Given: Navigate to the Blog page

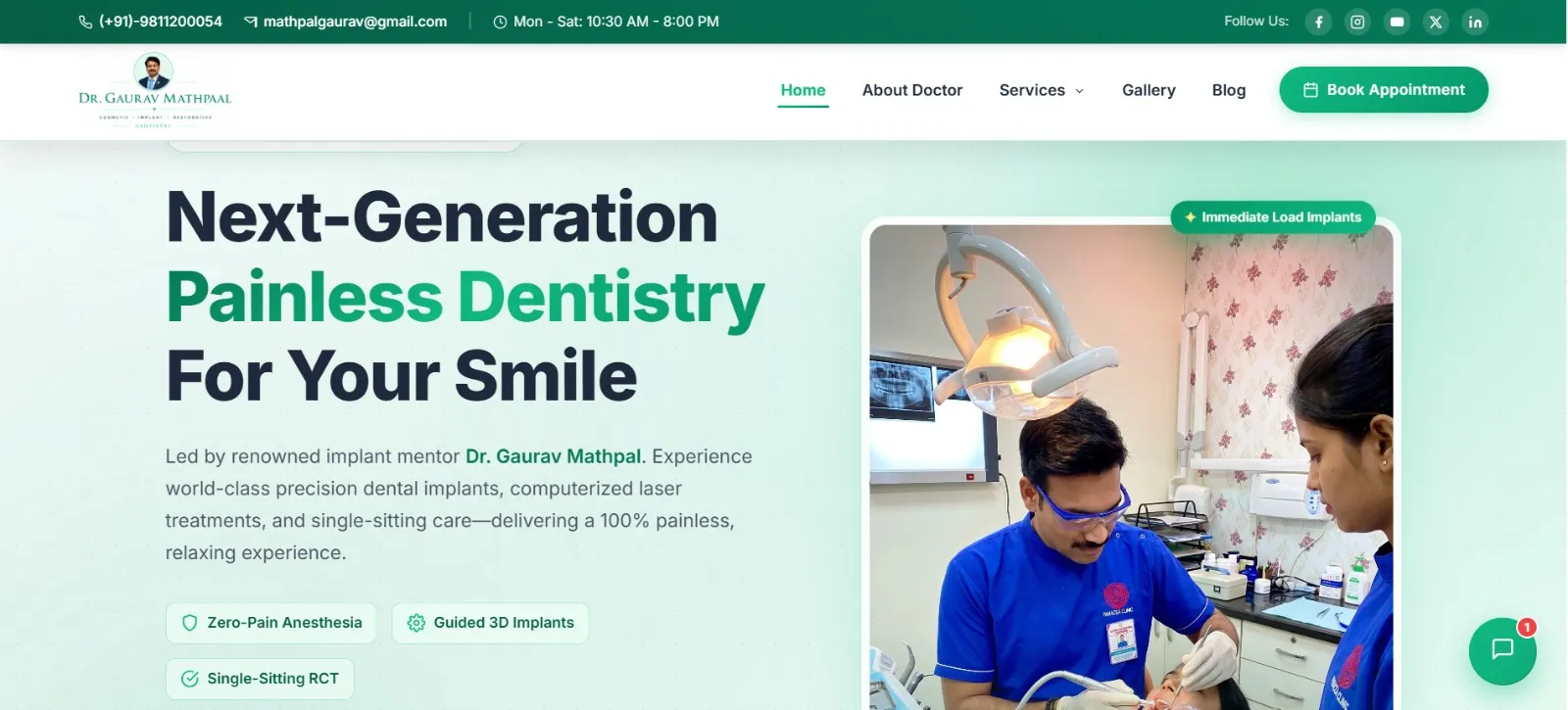Looking at the screenshot, I should click(x=1229, y=90).
